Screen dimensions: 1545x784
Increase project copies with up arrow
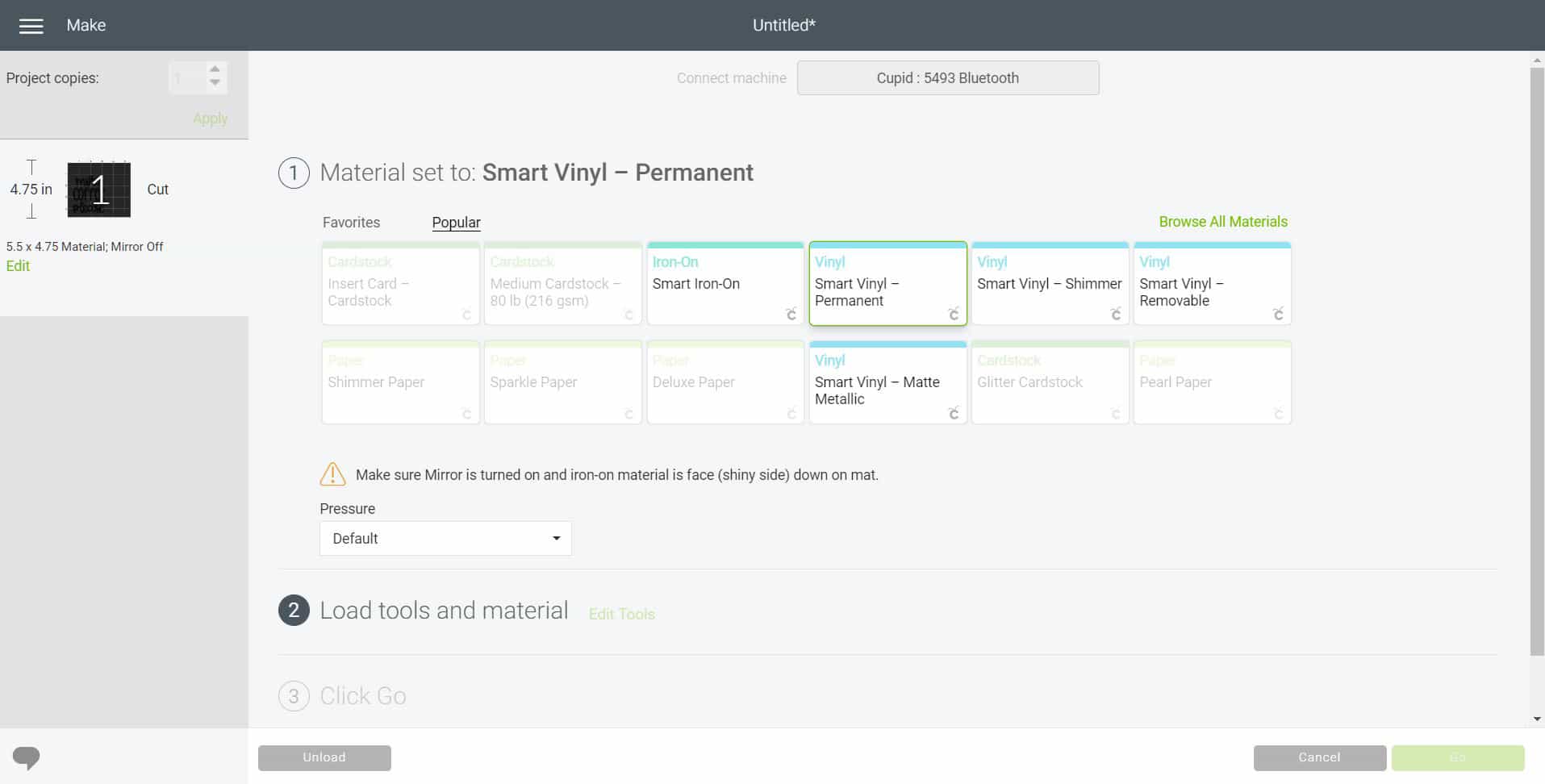215,69
